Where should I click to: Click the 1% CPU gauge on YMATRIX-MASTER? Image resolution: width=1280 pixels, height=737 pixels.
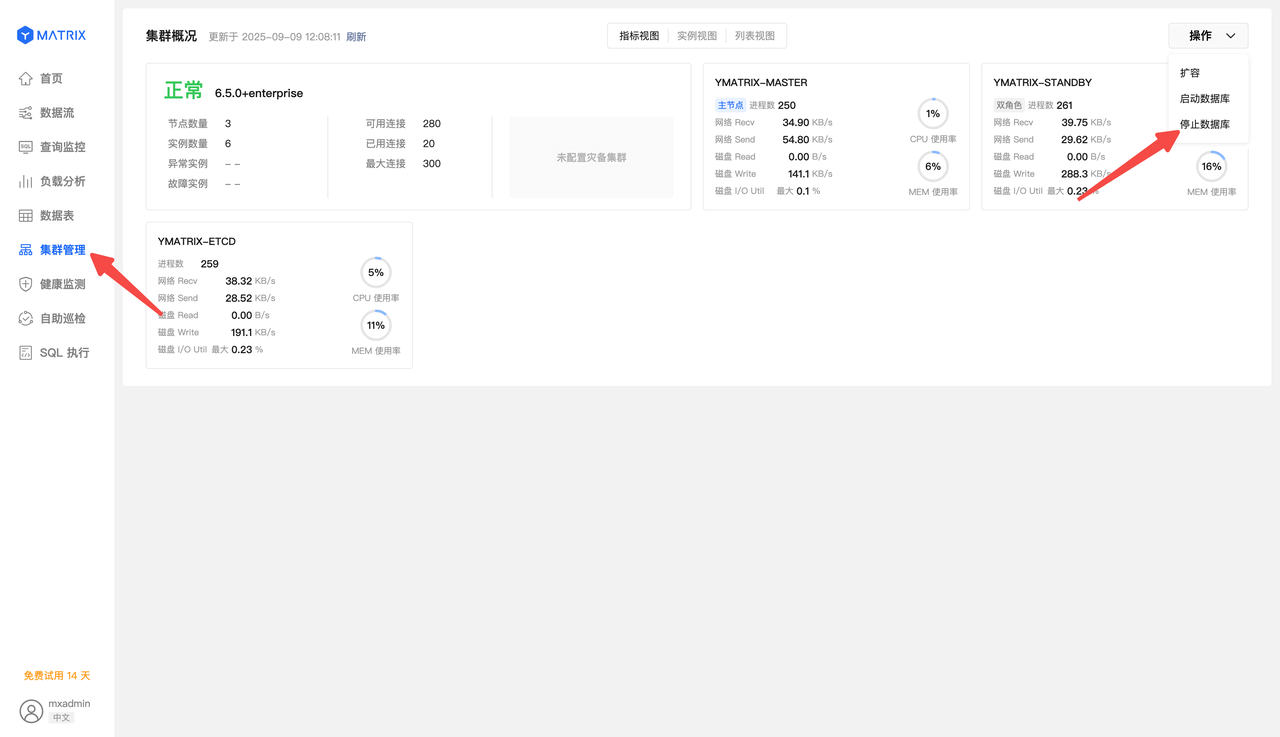tap(933, 114)
